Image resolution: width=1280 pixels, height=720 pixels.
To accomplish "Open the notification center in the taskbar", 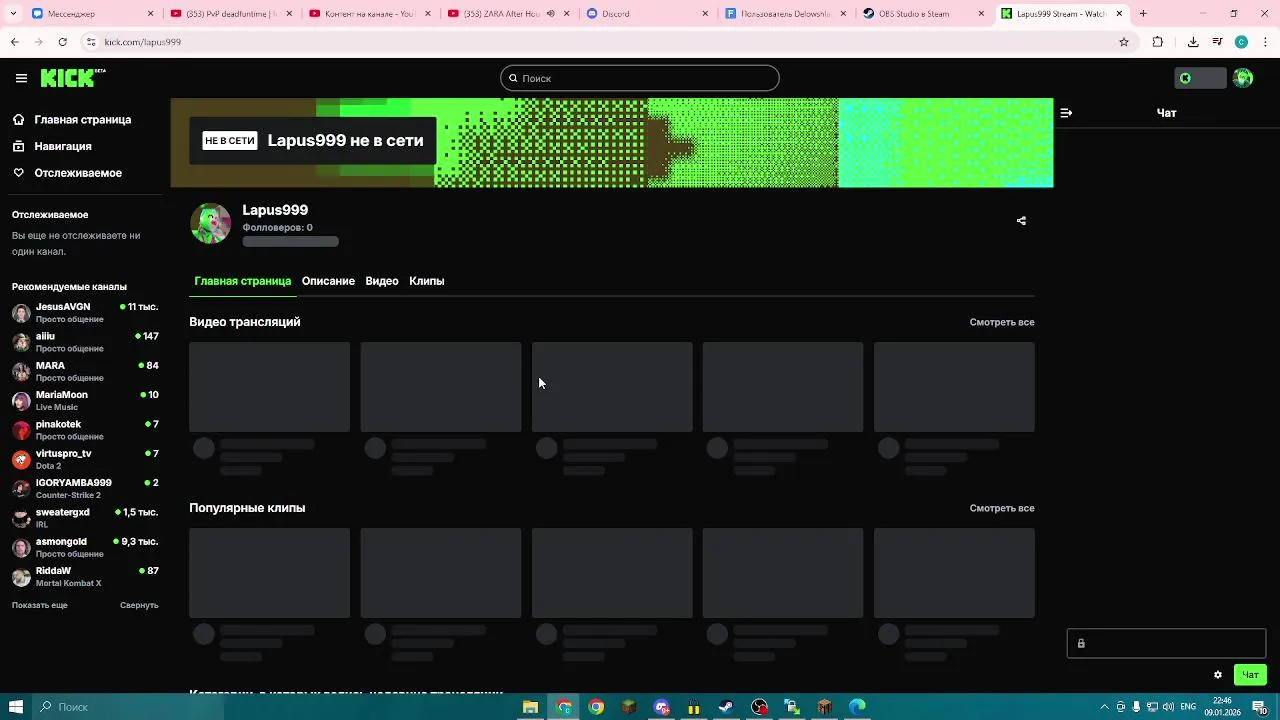I will point(1260,707).
